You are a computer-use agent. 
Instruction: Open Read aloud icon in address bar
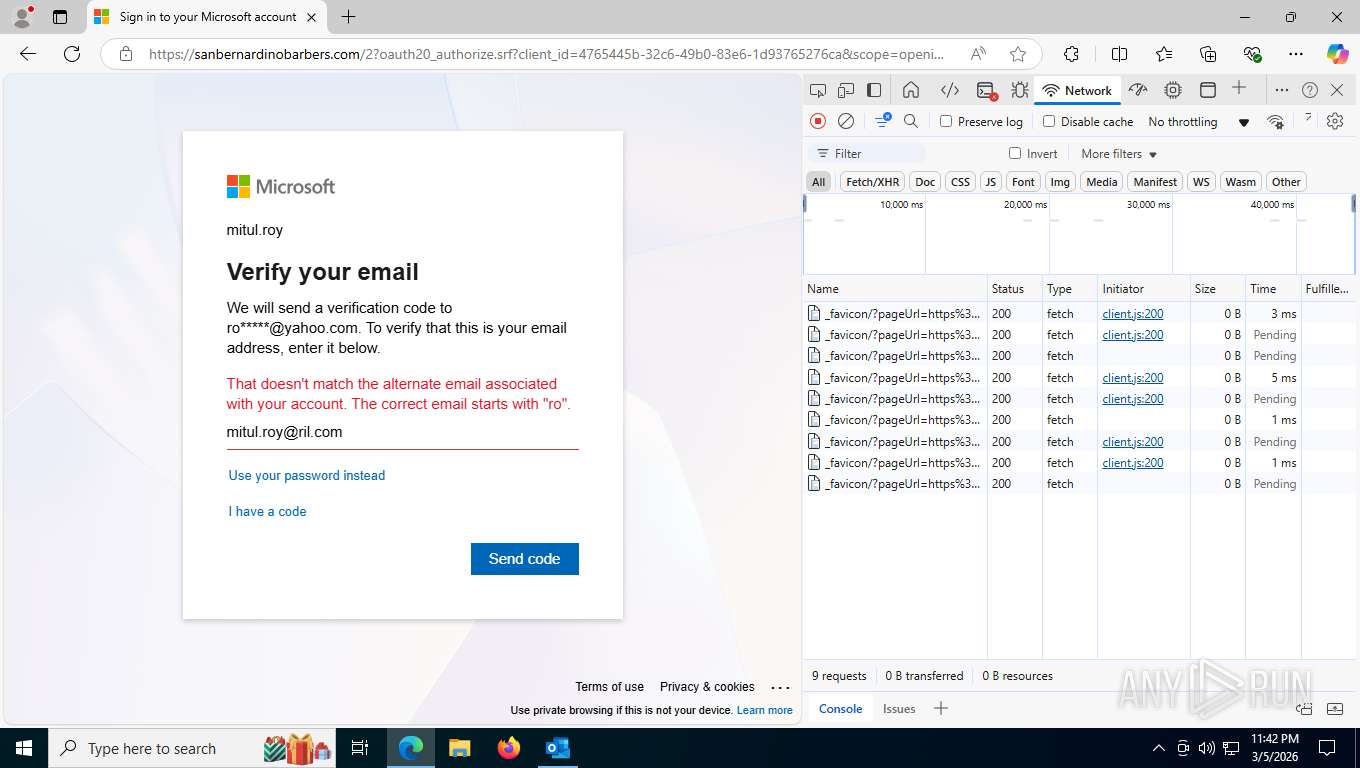[978, 54]
